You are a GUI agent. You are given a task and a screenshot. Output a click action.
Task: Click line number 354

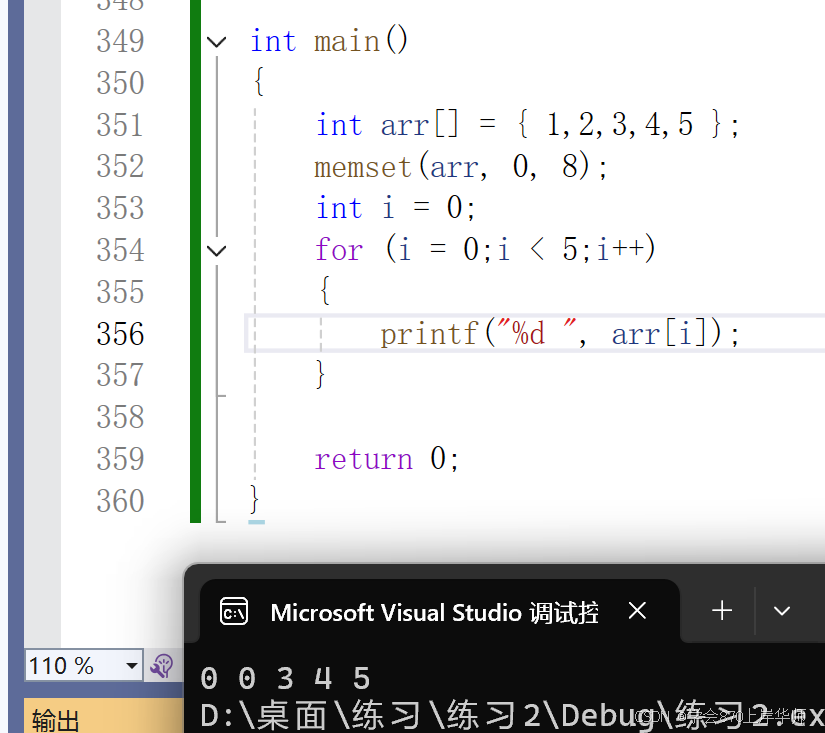(120, 250)
